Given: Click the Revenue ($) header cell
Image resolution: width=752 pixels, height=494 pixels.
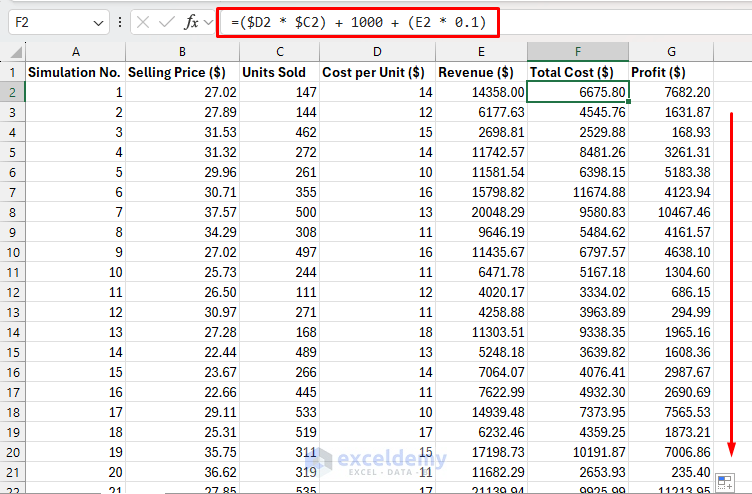Looking at the screenshot, I should (481, 72).
